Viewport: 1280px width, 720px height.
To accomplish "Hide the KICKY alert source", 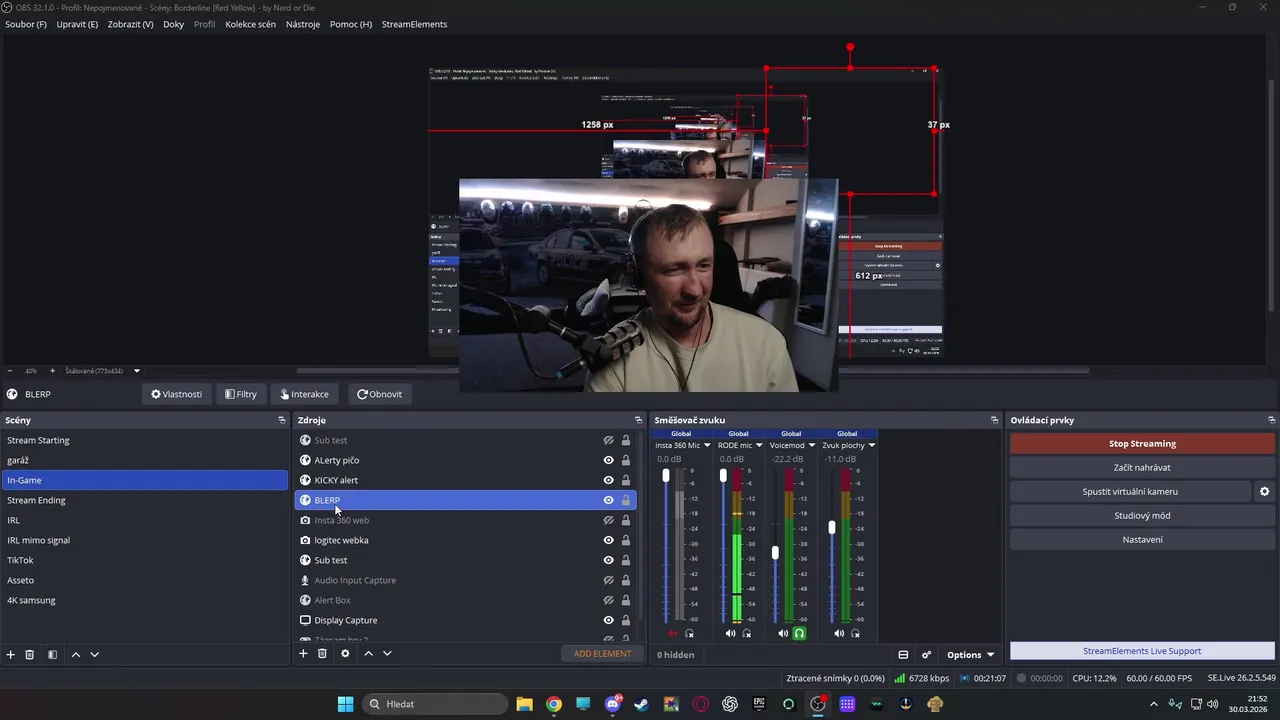I will click(x=608, y=480).
